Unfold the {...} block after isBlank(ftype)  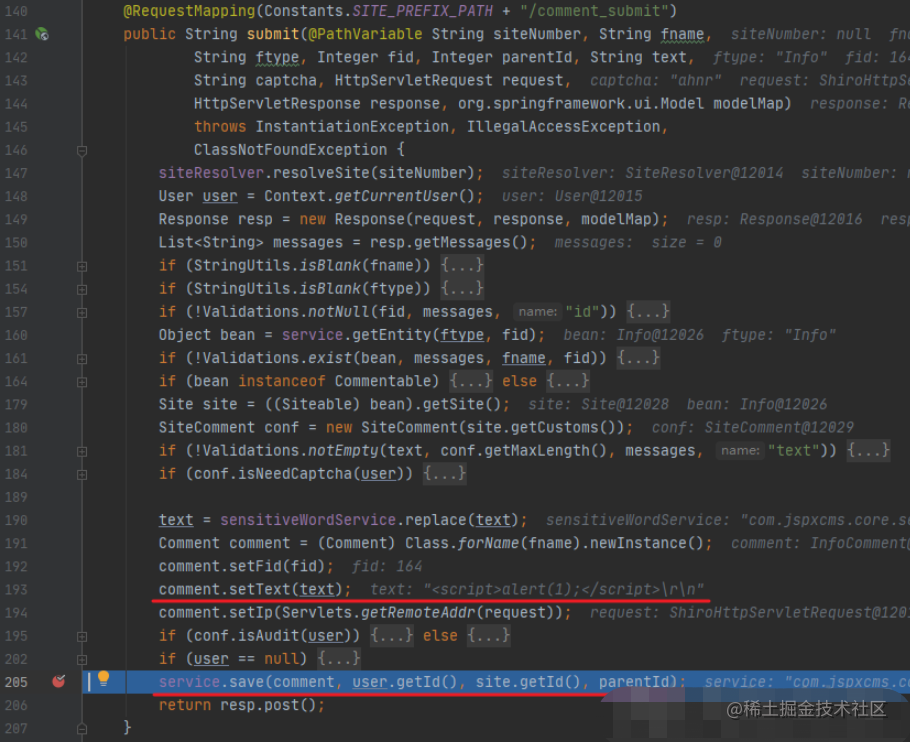click(x=462, y=288)
